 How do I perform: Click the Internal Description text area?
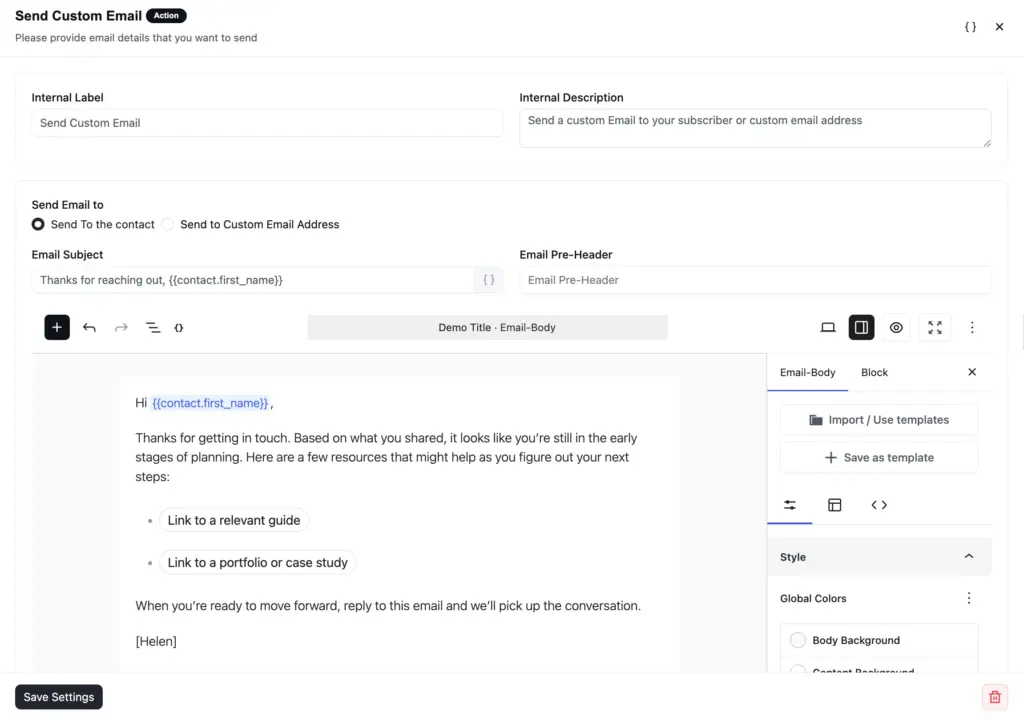point(755,128)
